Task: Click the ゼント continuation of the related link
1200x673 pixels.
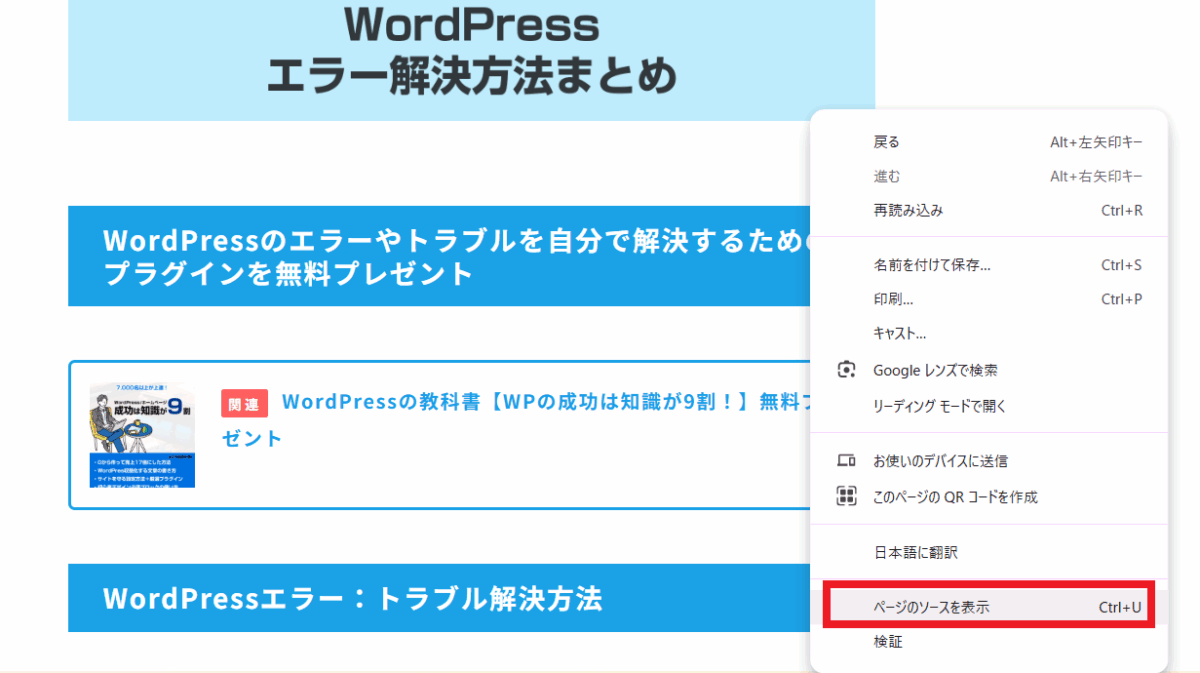Action: pos(252,438)
